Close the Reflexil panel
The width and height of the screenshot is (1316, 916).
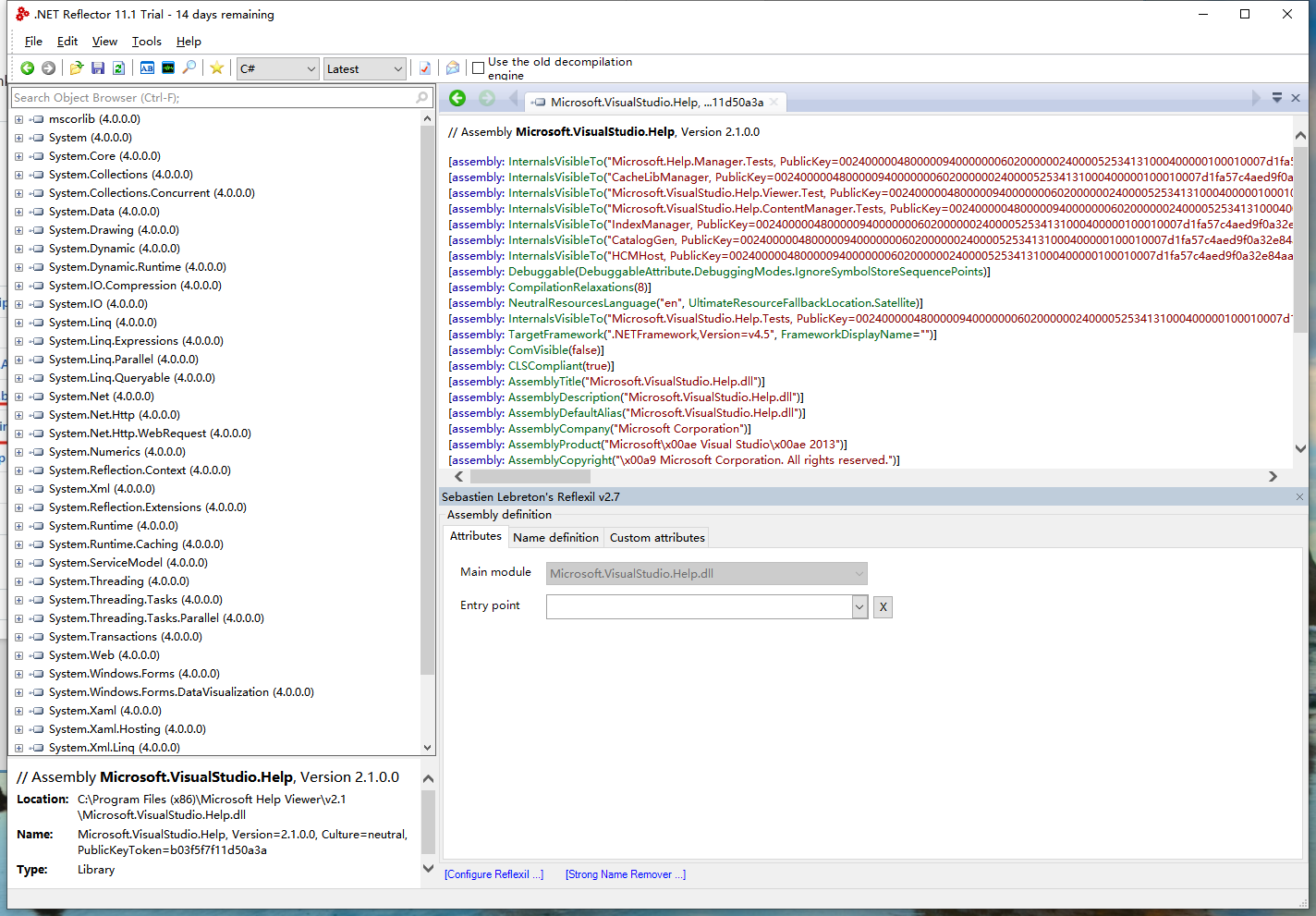tap(1299, 496)
